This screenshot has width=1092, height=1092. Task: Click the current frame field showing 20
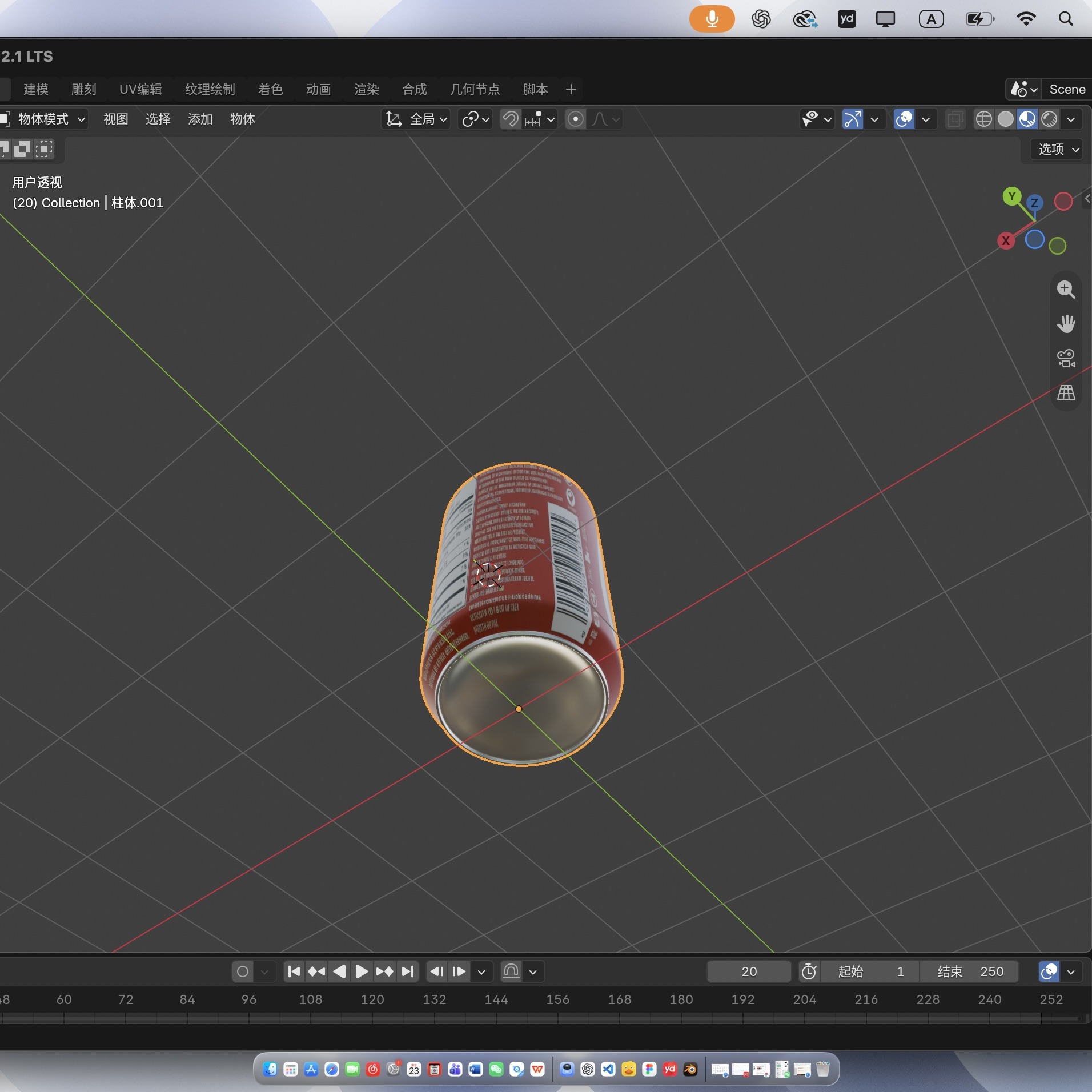pyautogui.click(x=749, y=971)
